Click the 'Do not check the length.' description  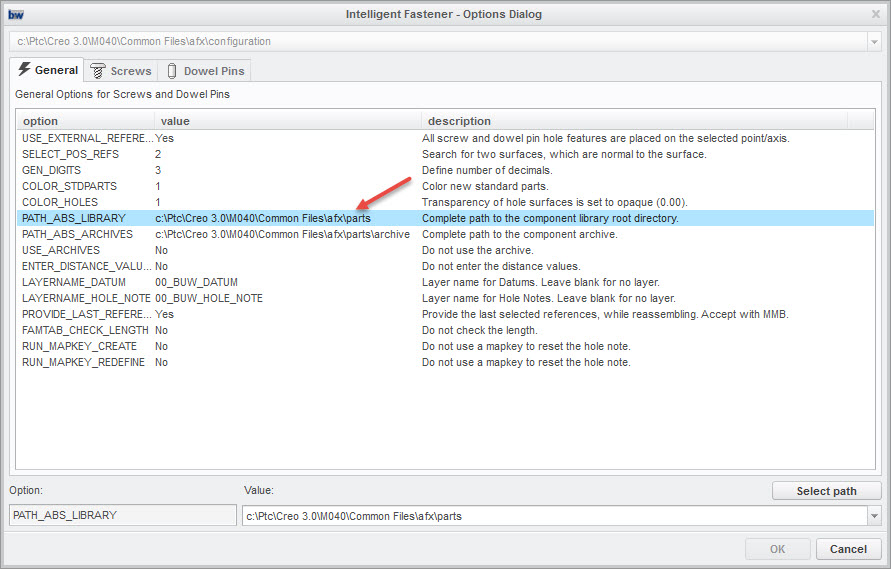click(480, 330)
